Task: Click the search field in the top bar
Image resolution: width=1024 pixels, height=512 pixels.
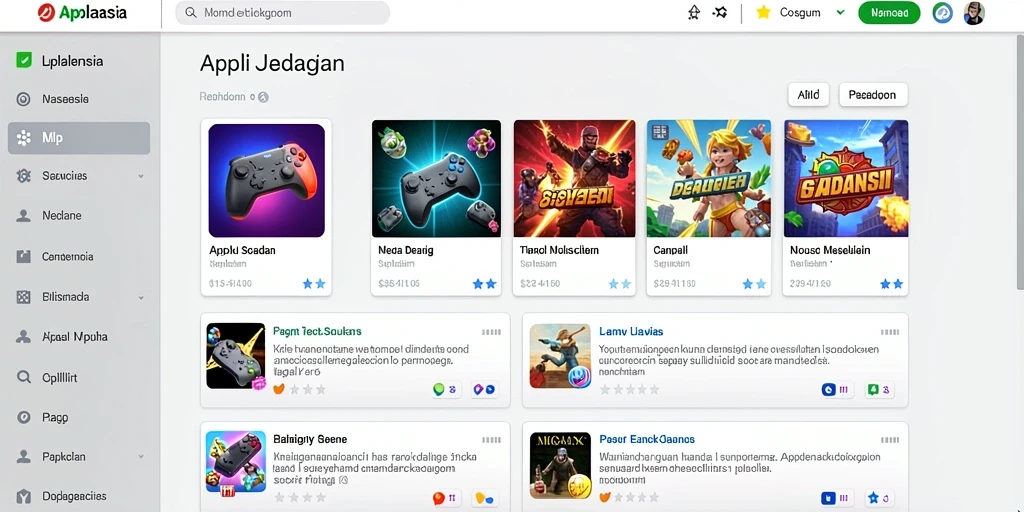Action: coord(282,12)
